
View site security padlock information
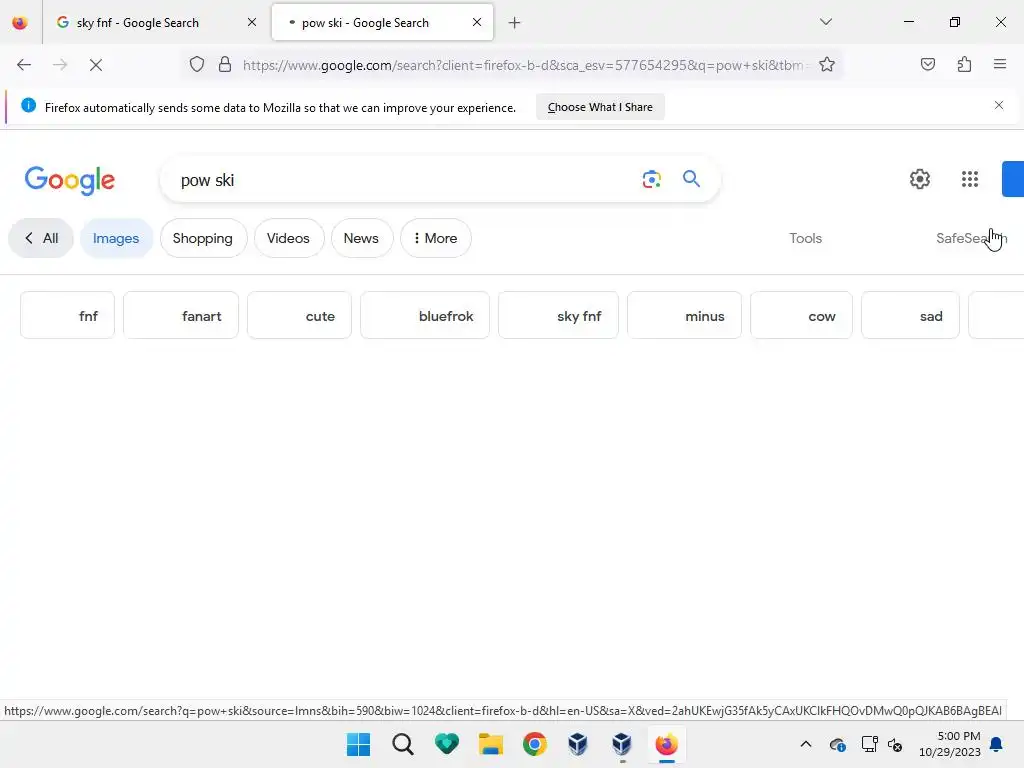225,65
